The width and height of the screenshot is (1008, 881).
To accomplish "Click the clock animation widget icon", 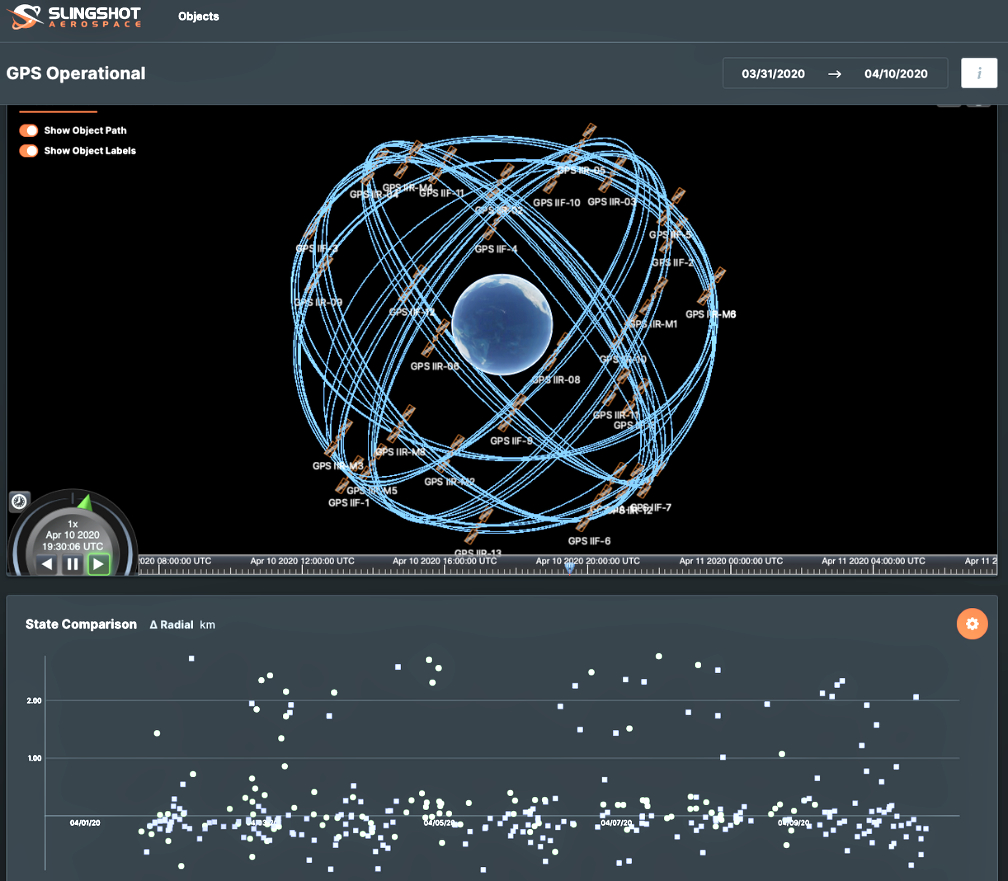I will (x=19, y=502).
